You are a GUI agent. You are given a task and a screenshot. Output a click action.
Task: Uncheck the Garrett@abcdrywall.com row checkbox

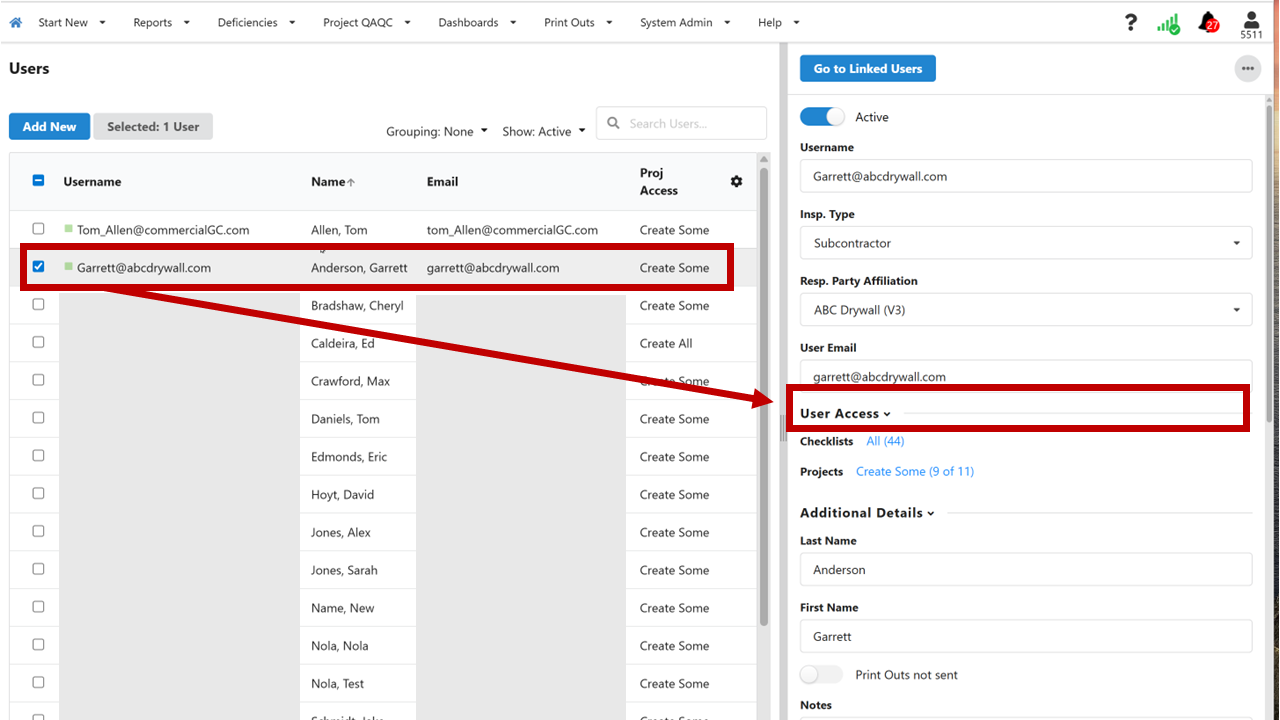[x=38, y=267]
